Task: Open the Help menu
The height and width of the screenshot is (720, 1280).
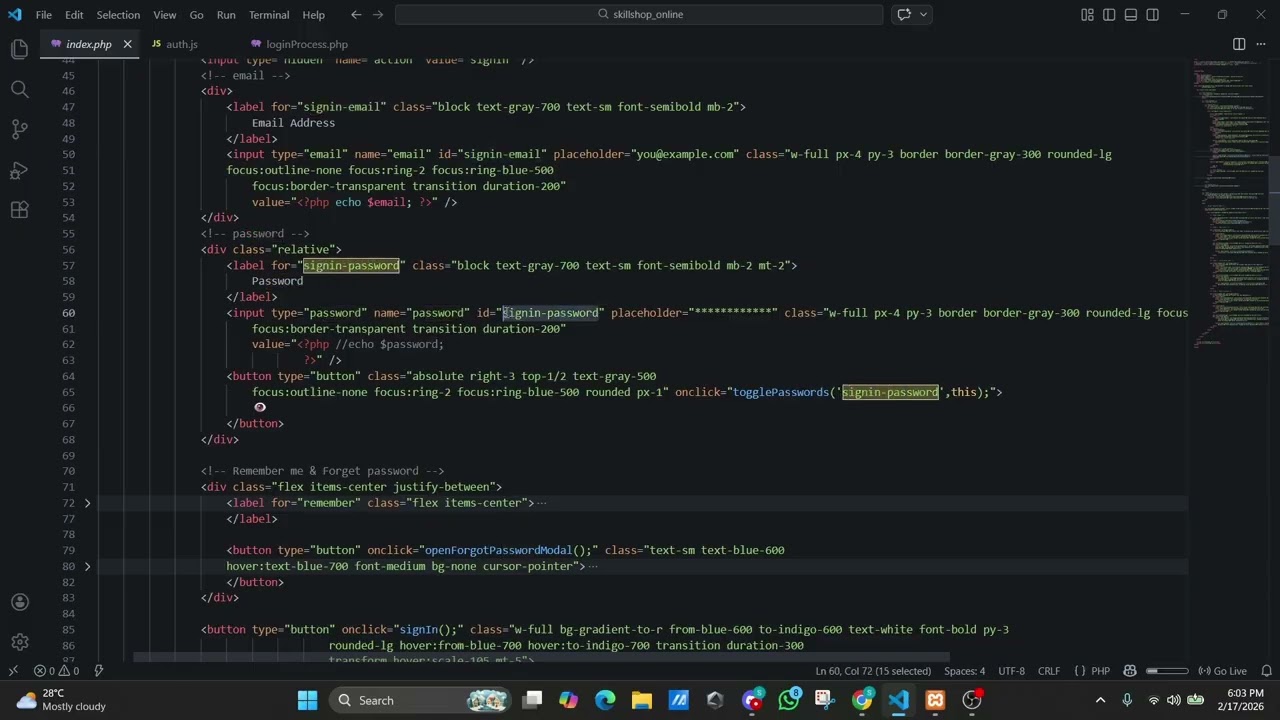Action: click(x=314, y=15)
